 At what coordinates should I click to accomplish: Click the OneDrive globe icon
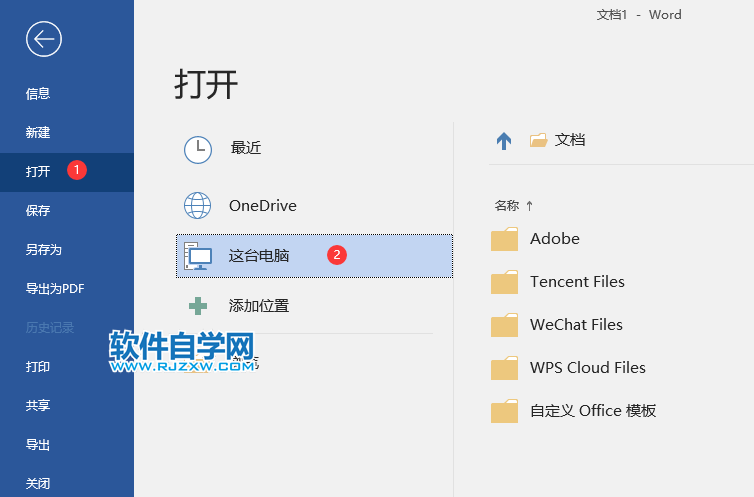pos(198,206)
